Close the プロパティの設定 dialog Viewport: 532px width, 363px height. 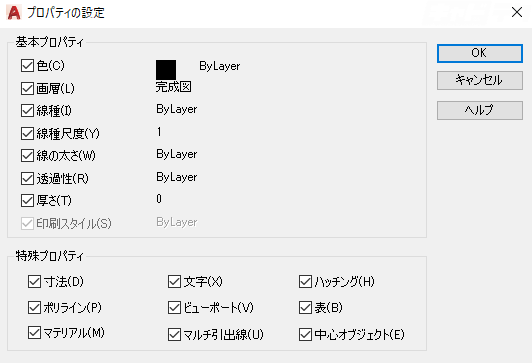click(x=517, y=13)
